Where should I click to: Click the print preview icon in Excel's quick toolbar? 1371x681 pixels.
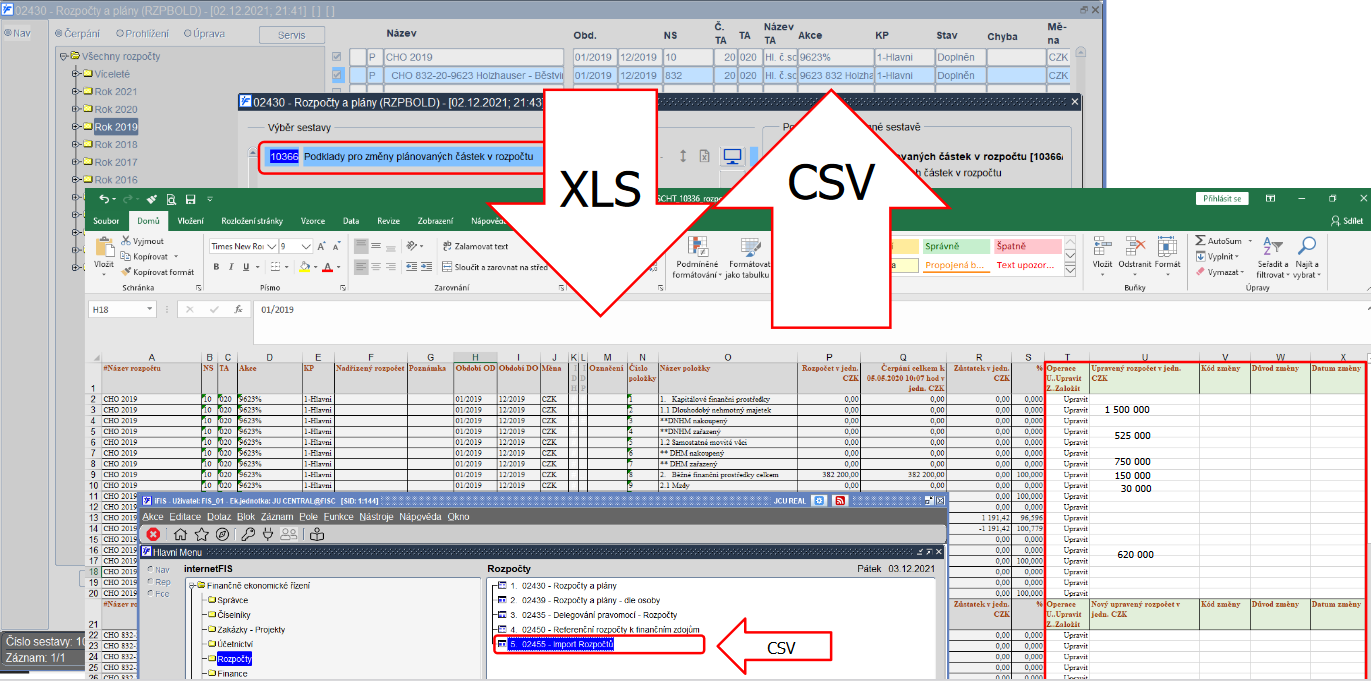pos(171,199)
